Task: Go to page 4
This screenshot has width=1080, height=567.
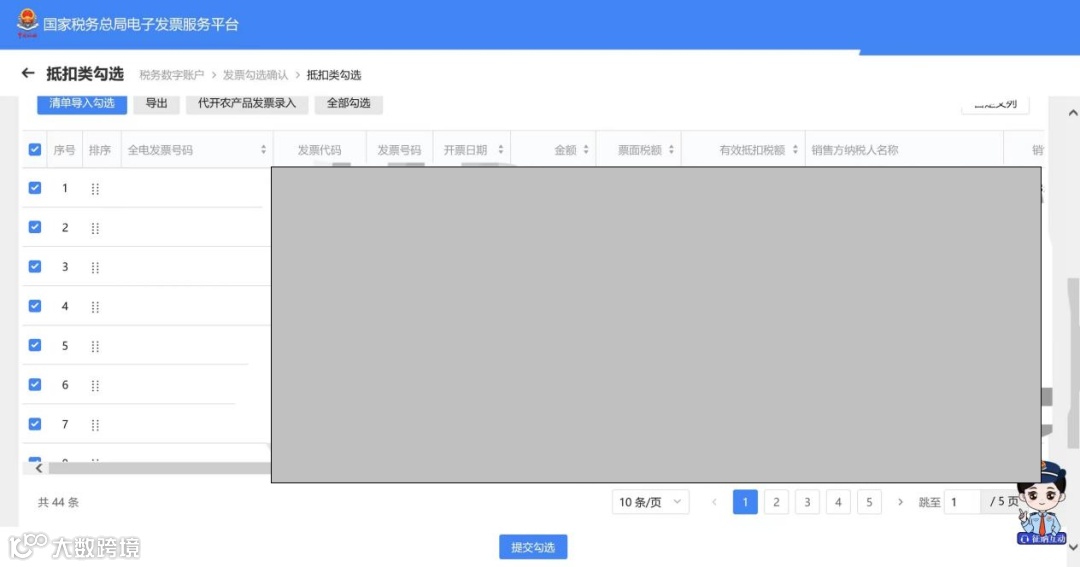Action: pos(838,502)
